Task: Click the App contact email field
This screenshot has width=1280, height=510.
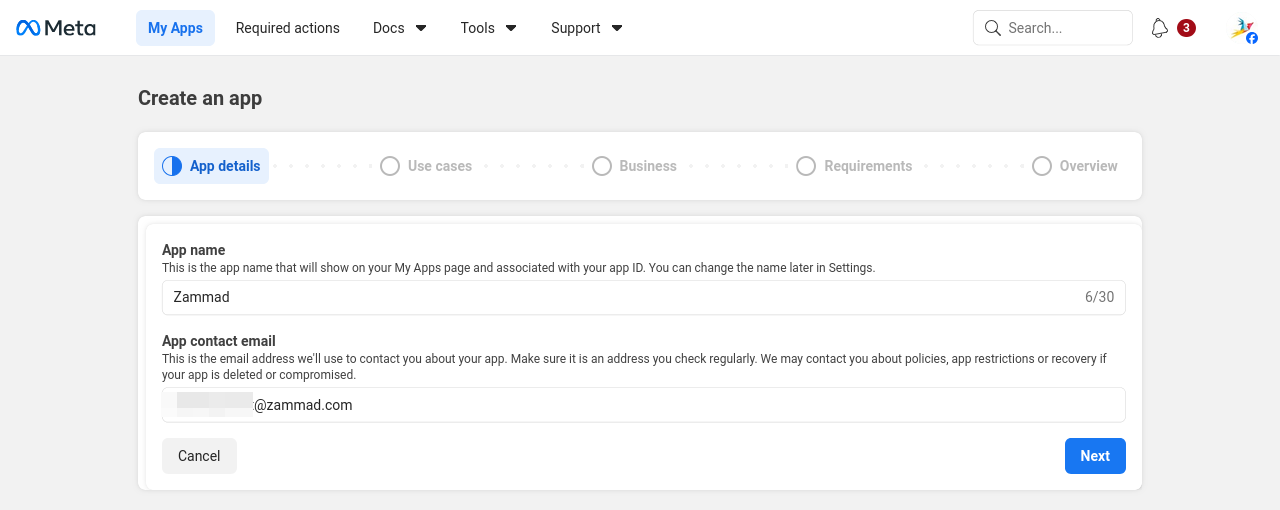Action: (644, 405)
